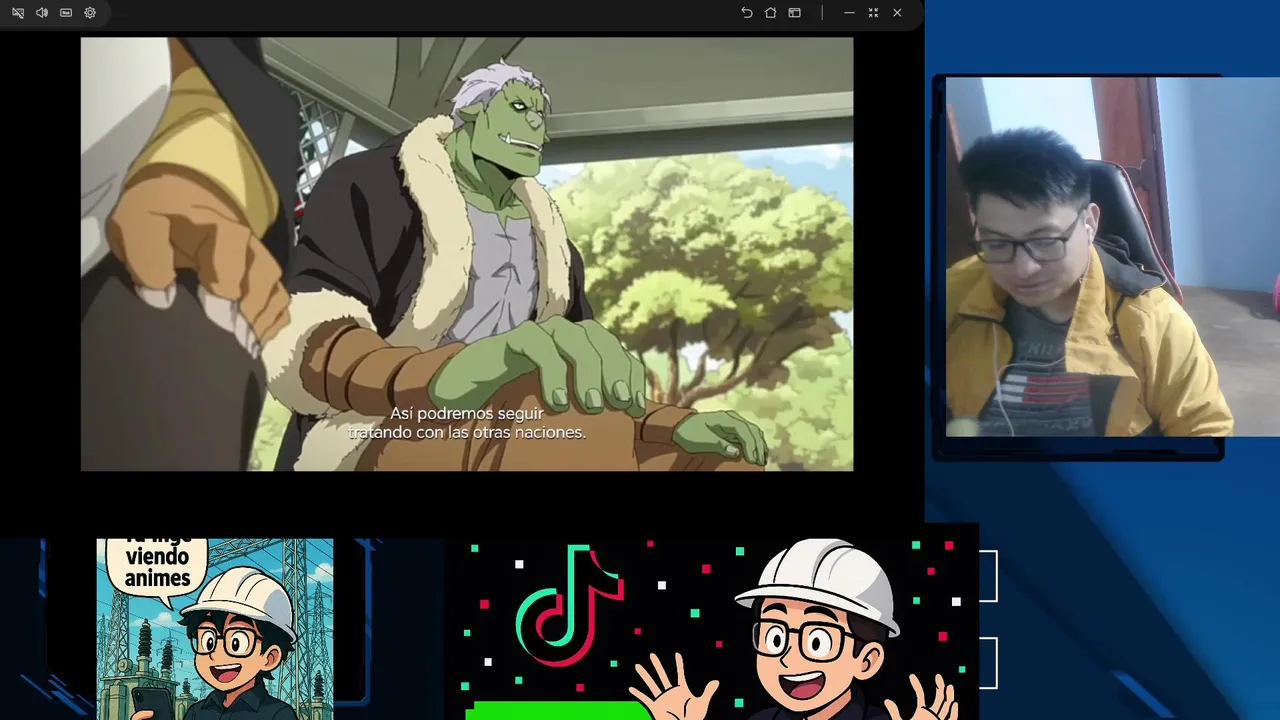This screenshot has width=1280, height=720.
Task: Click the TikTok logo in the banner
Action: click(x=569, y=605)
